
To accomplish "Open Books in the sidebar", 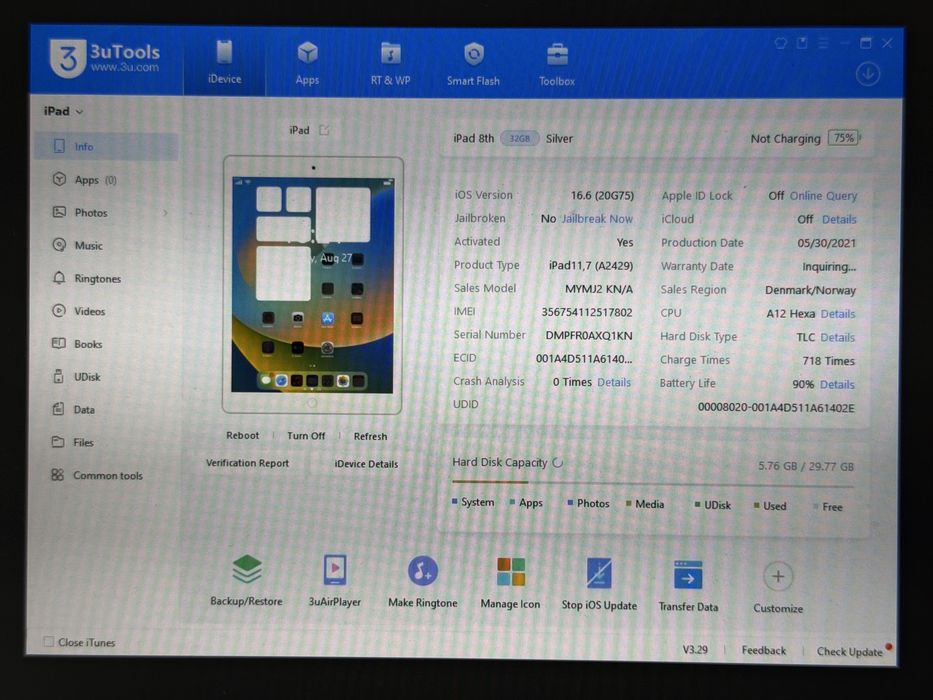I will [106, 344].
